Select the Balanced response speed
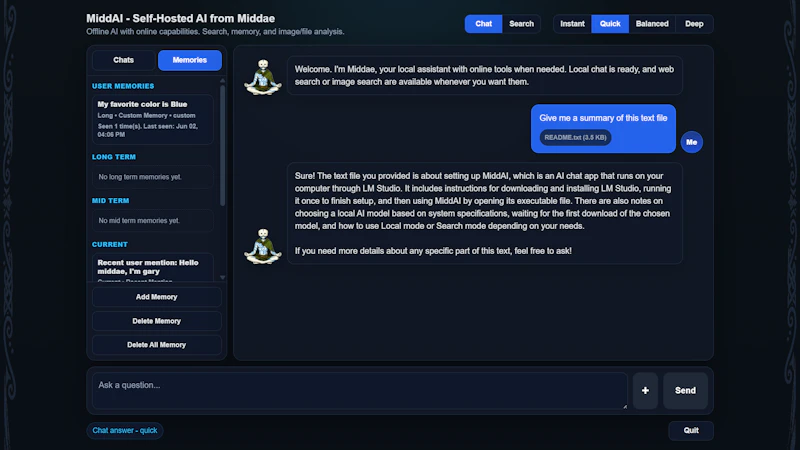 coord(652,24)
